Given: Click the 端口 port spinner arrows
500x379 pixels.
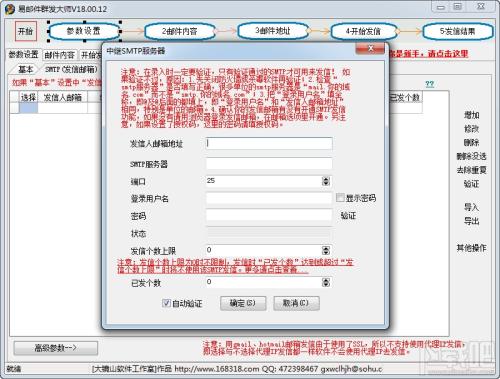Looking at the screenshot, I should pyautogui.click(x=326, y=181).
